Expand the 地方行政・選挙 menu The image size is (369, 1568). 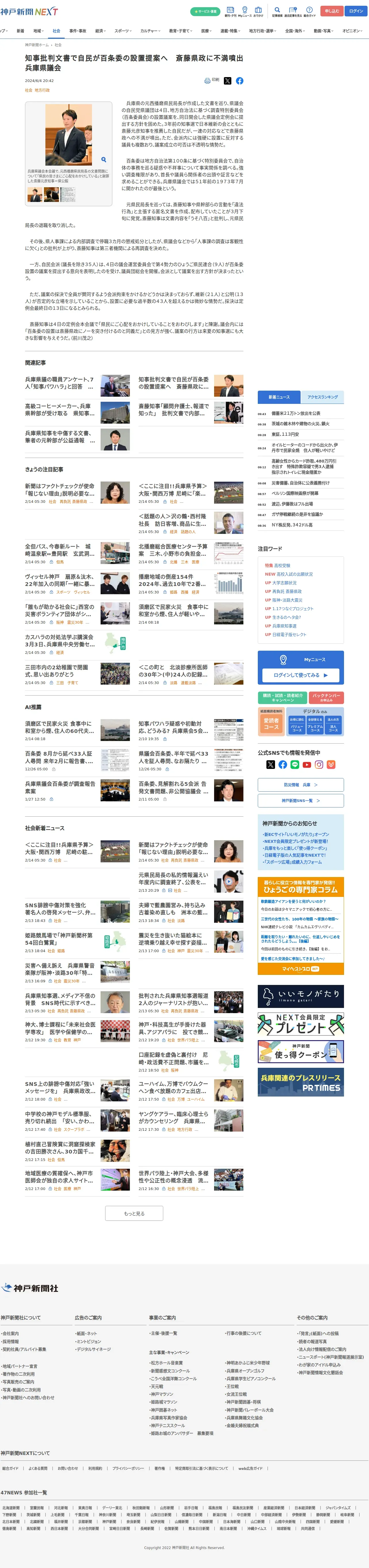pyautogui.click(x=263, y=31)
